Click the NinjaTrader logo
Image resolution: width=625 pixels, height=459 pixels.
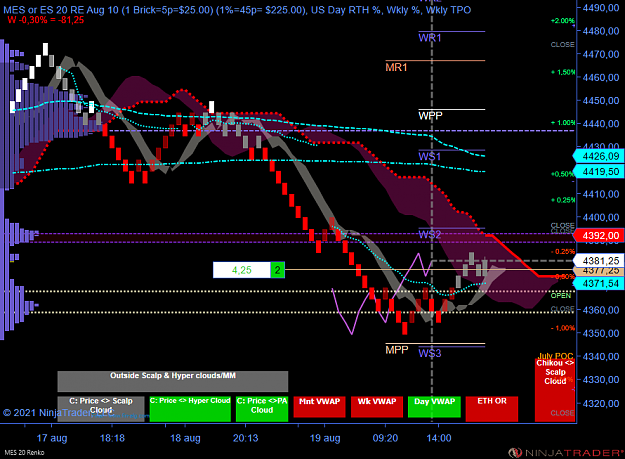(x=565, y=453)
